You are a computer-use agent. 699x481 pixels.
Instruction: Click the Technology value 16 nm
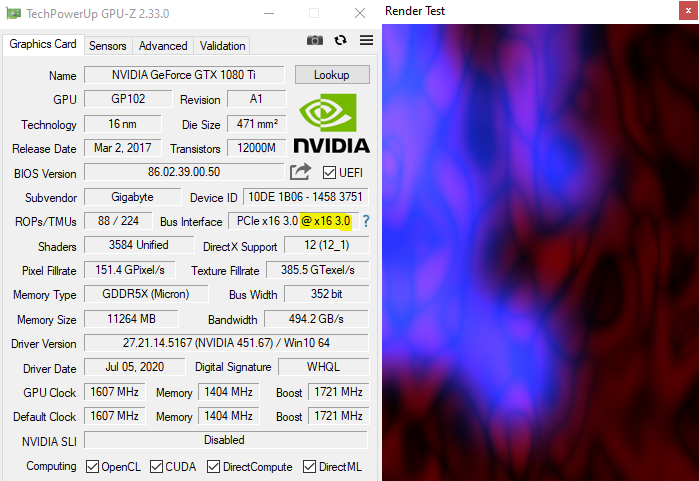pyautogui.click(x=123, y=123)
